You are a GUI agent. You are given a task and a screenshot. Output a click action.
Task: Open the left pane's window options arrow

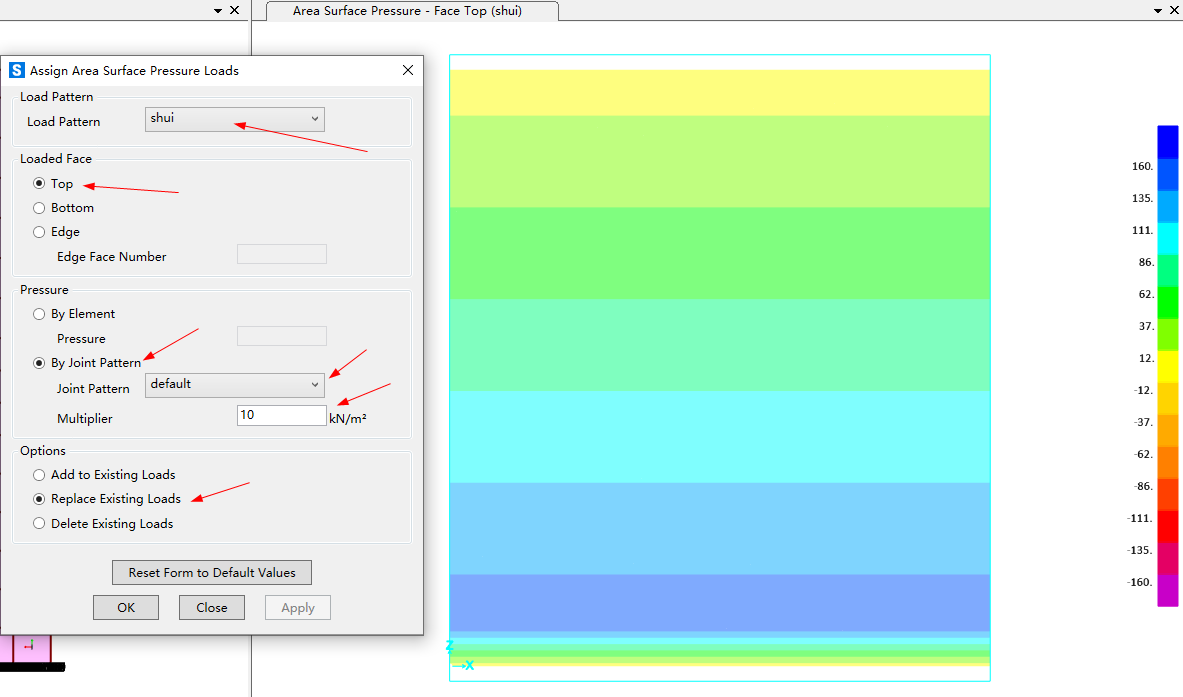click(218, 10)
